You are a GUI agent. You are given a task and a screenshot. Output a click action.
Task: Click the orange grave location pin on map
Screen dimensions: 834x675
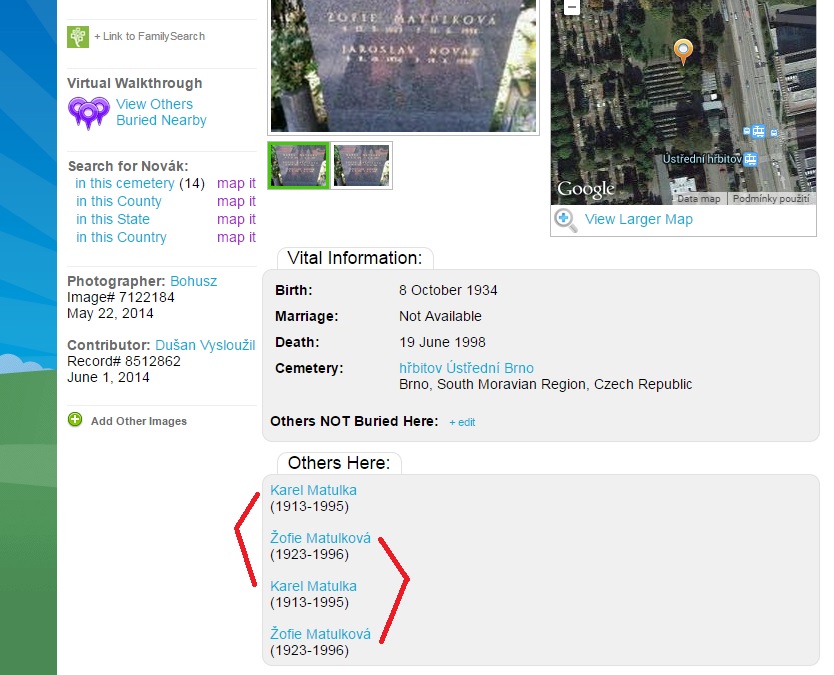click(x=682, y=51)
